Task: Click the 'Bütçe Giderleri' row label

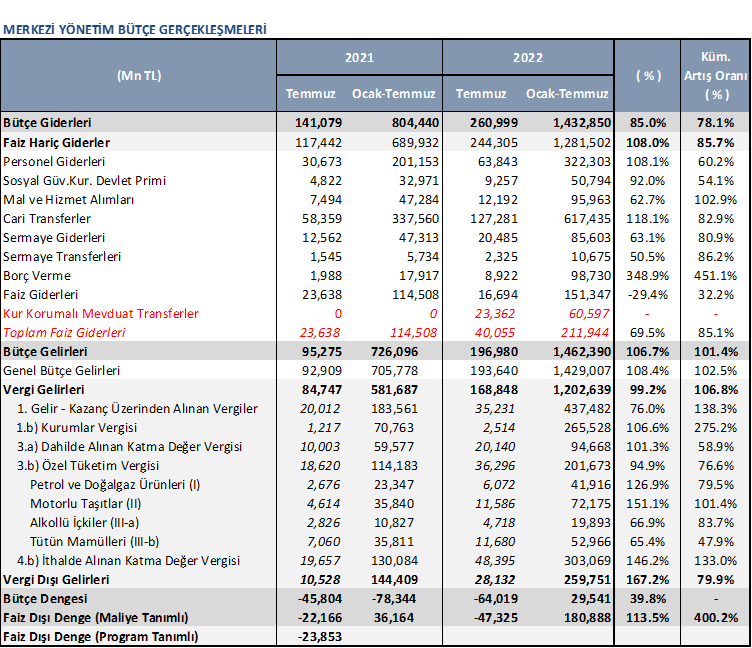Action: click(47, 123)
